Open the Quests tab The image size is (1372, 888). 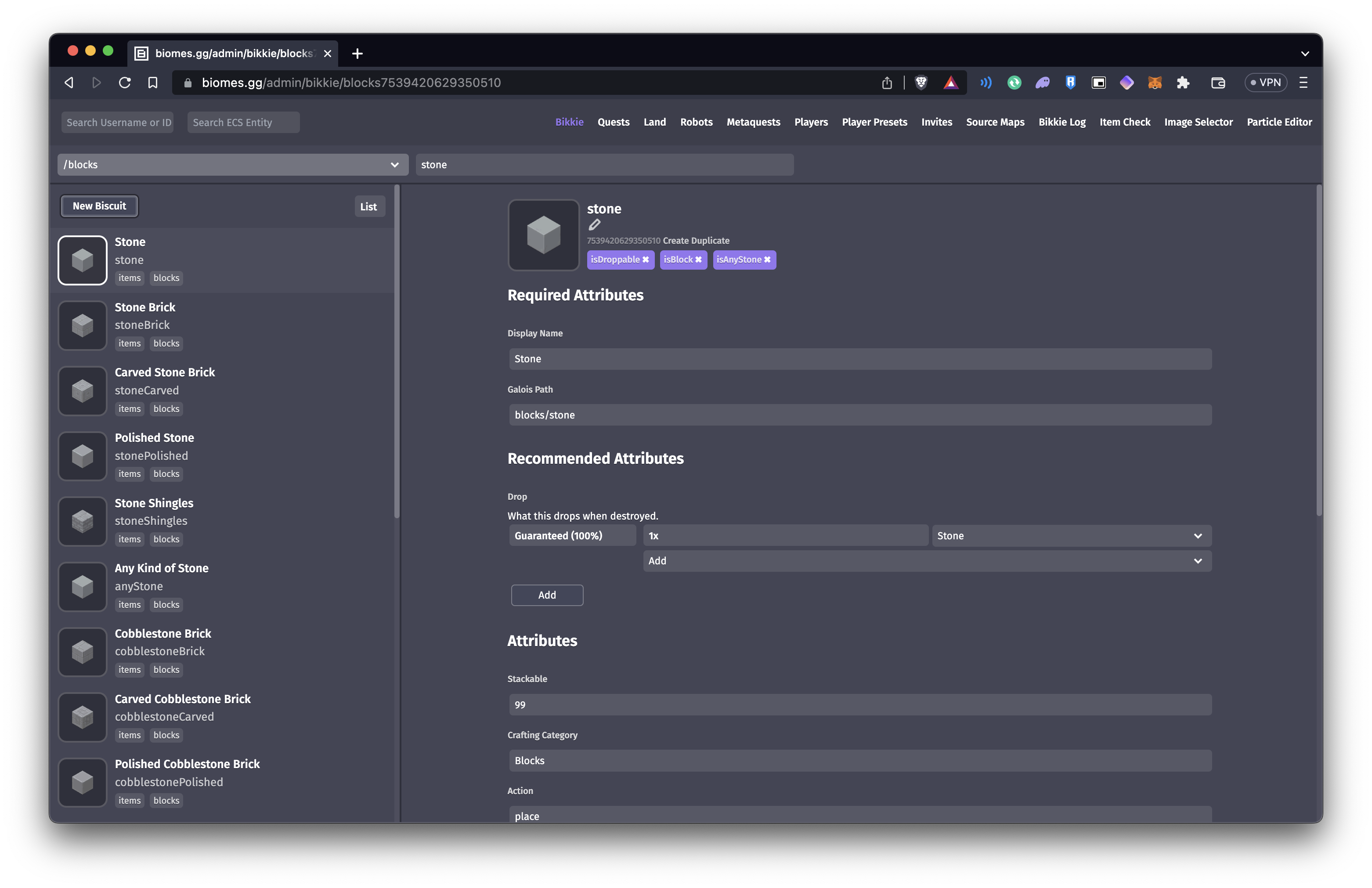click(x=613, y=122)
